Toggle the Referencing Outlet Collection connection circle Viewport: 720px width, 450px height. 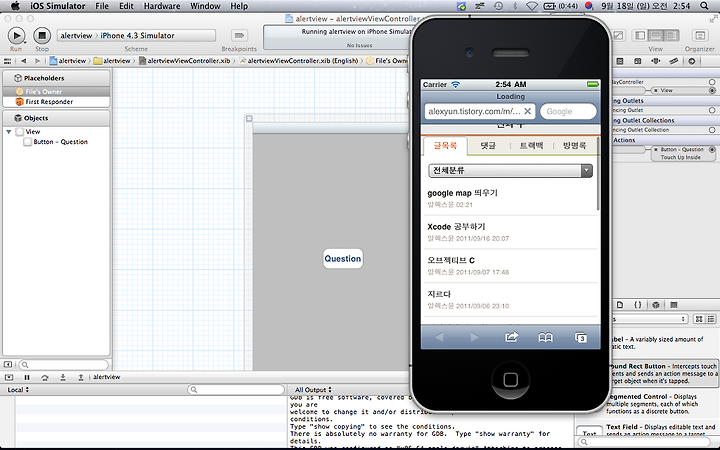coord(712,130)
